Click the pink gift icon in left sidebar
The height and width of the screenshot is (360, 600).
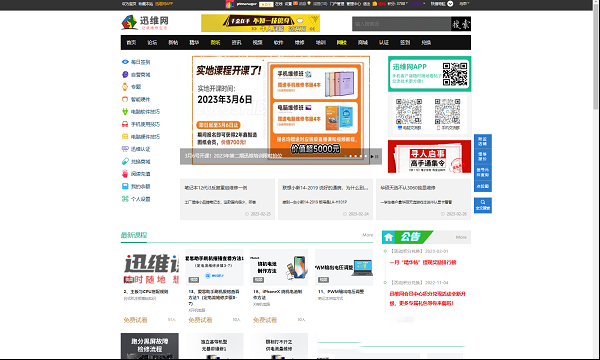tap(125, 174)
